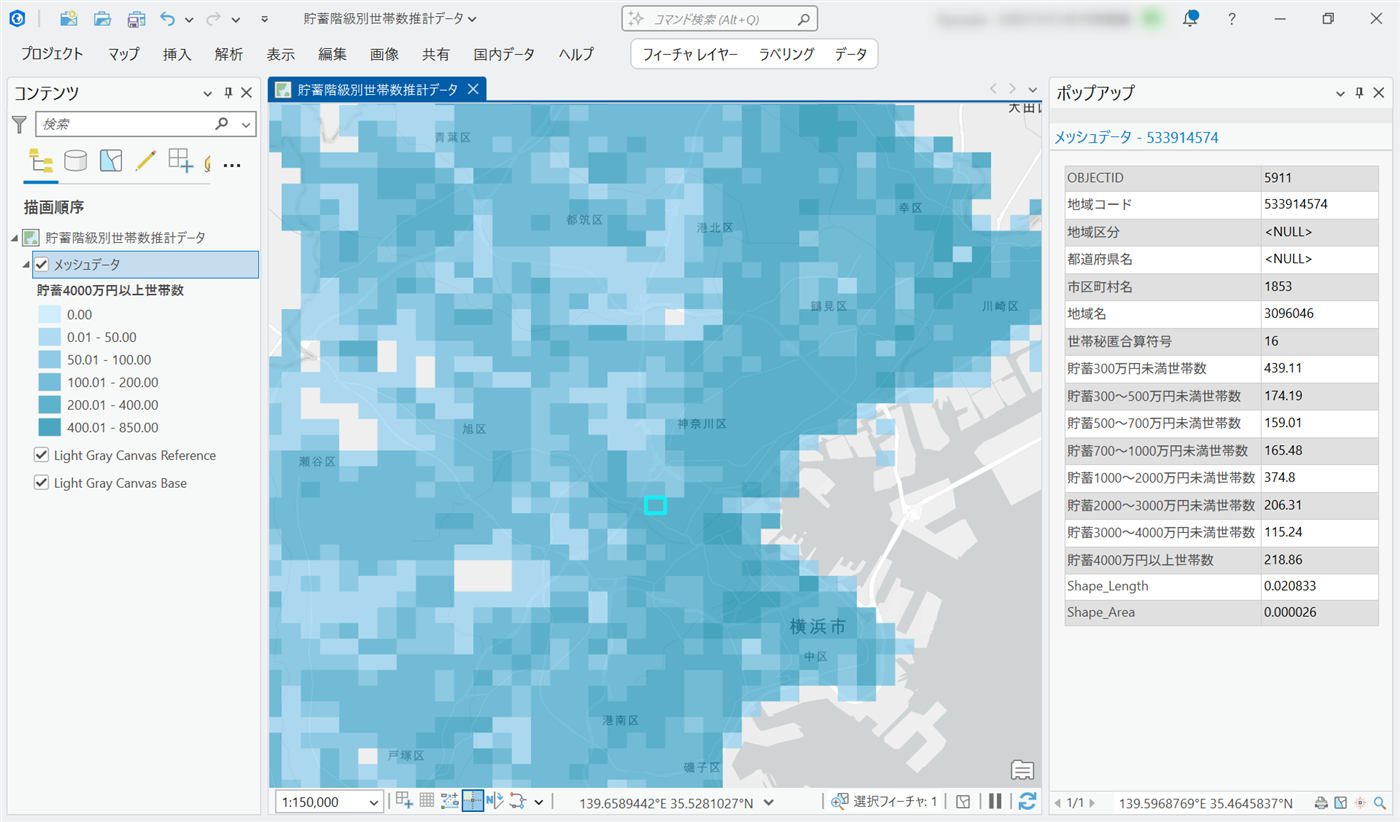
Task: Click the notifications bell icon
Action: coord(1190,19)
